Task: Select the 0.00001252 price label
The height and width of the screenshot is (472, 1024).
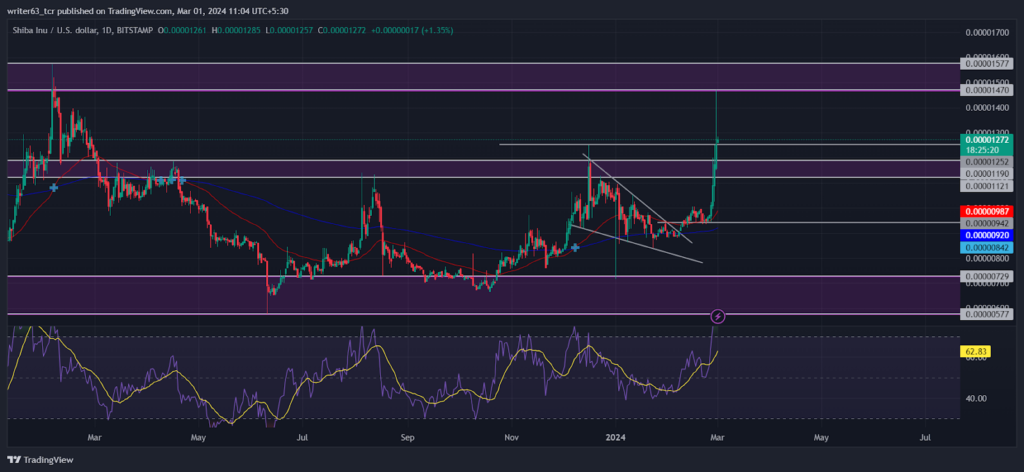Action: pyautogui.click(x=985, y=161)
